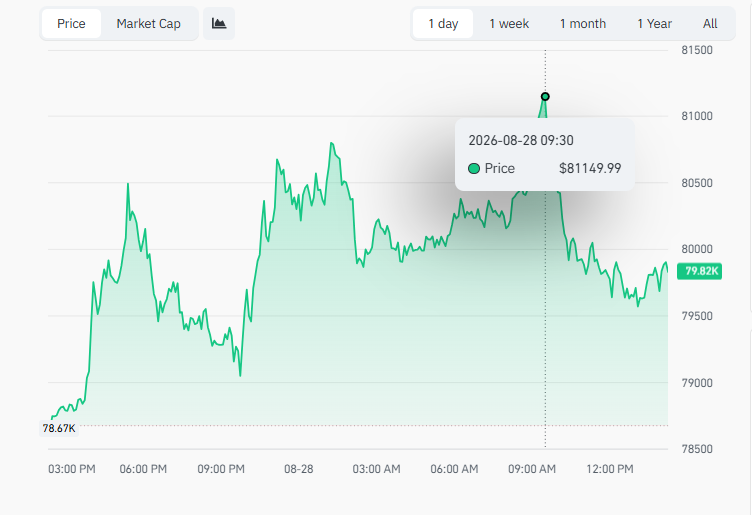Click the 80500 y-axis label
Image resolution: width=752 pixels, height=515 pixels.
click(x=697, y=183)
